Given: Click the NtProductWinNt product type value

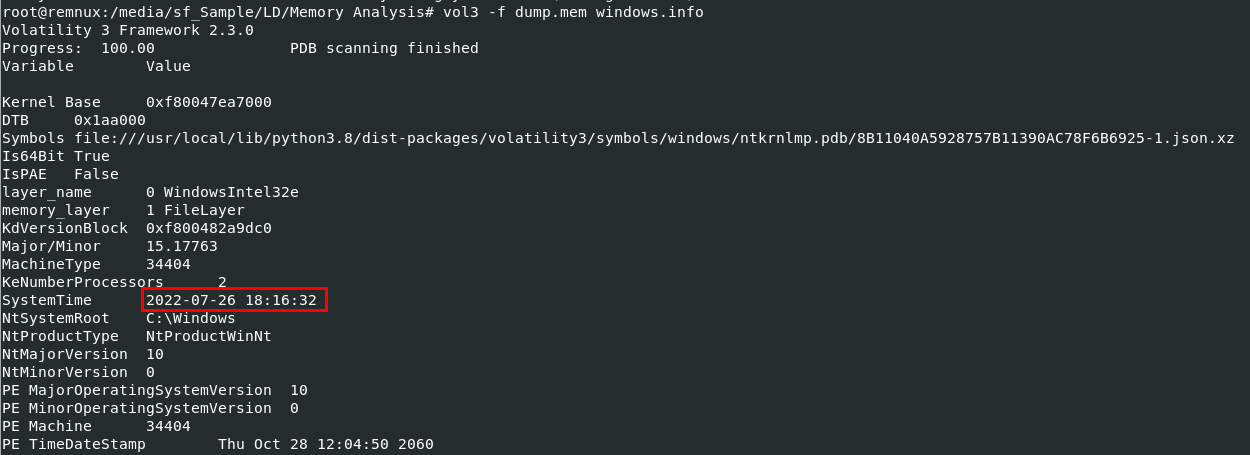Looking at the screenshot, I should click(208, 336).
